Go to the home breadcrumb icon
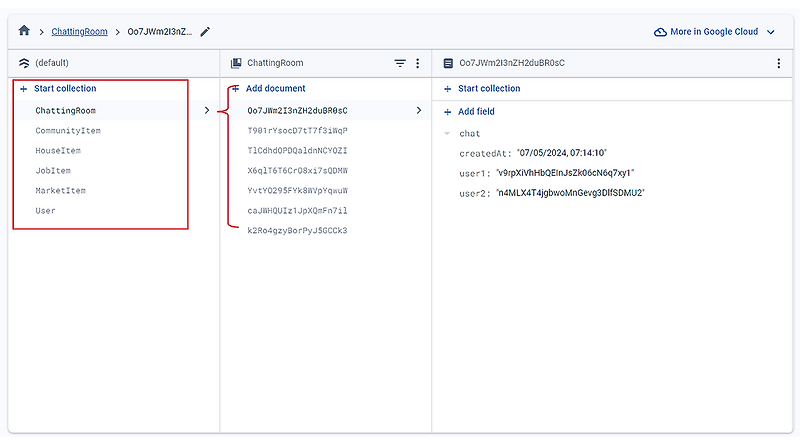 point(24,31)
